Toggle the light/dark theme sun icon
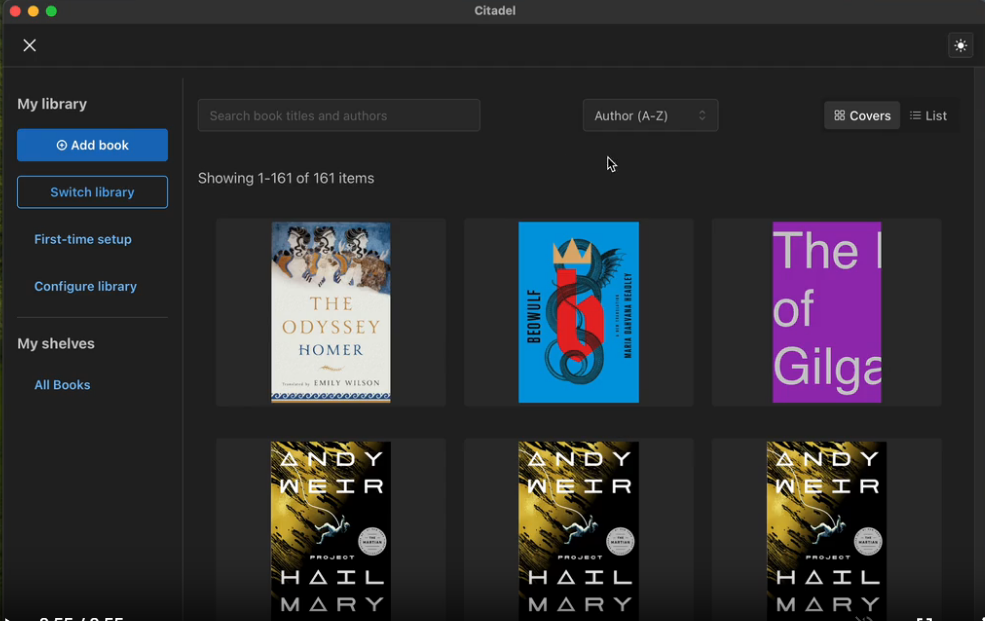 (960, 45)
